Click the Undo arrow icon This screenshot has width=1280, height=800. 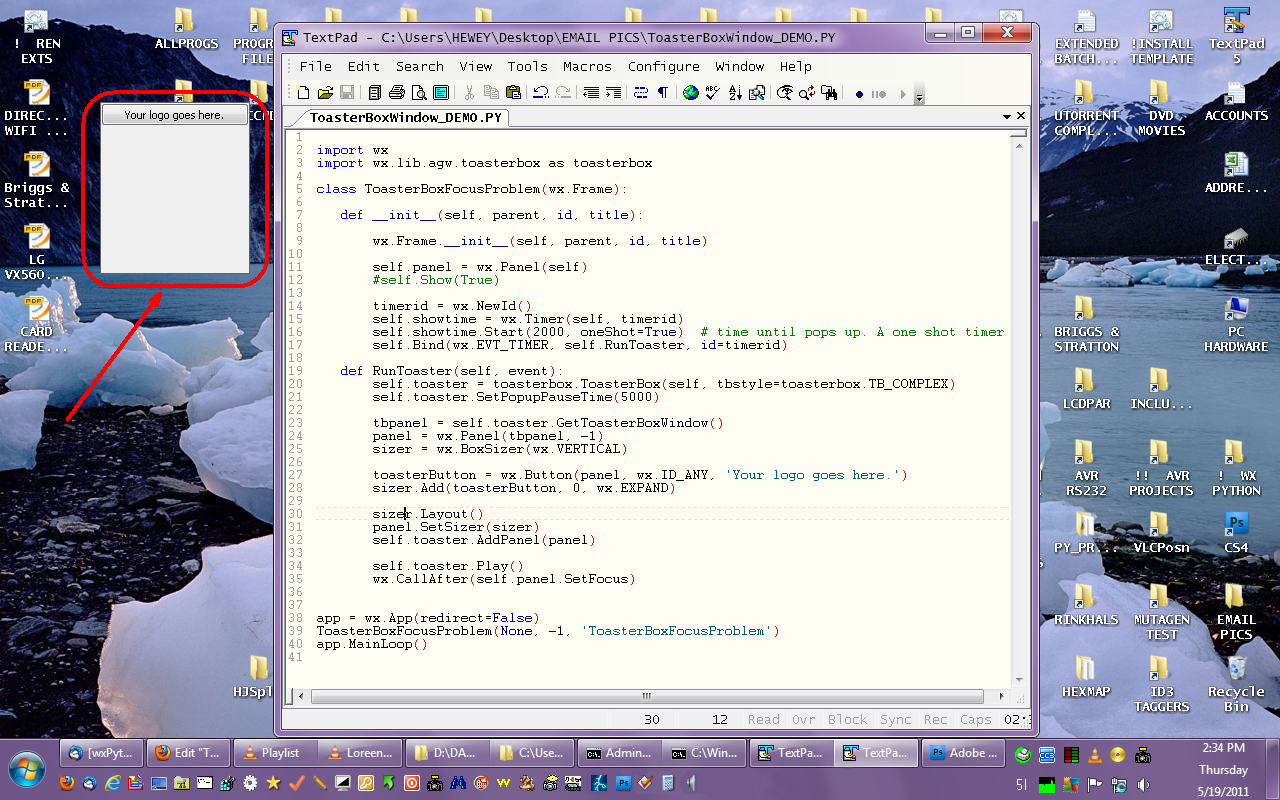click(540, 93)
